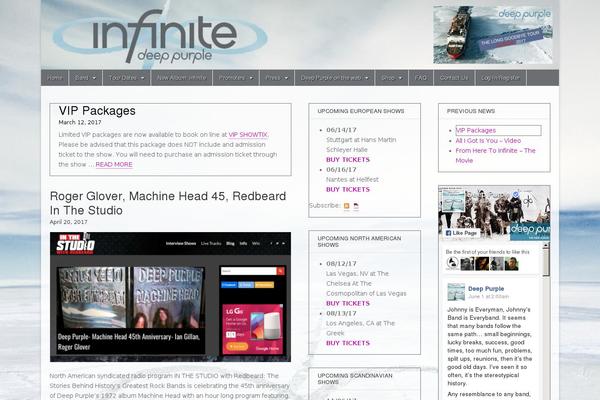The width and height of the screenshot is (600, 400).
Task: Open Contact Us in the navigation bar
Action: click(x=454, y=78)
